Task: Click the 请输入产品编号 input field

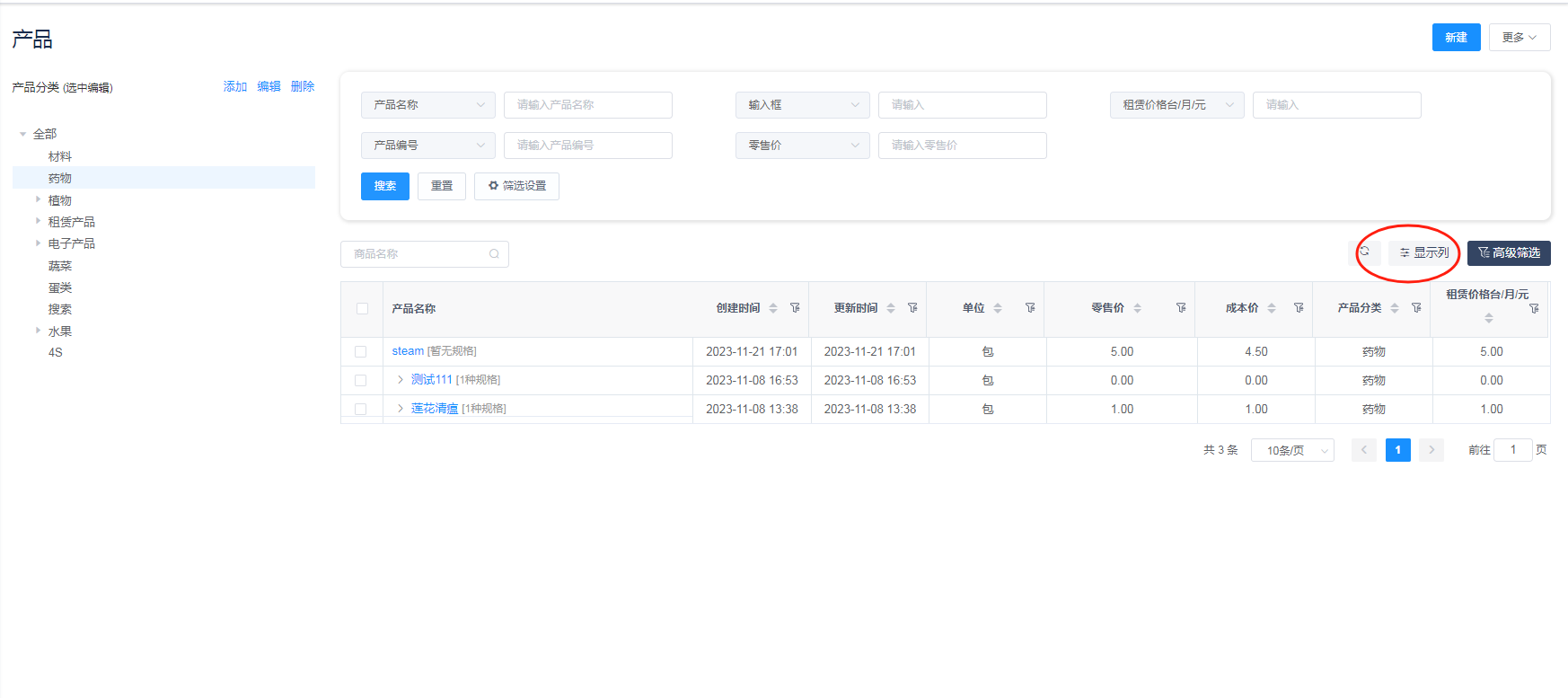Action: (x=587, y=146)
